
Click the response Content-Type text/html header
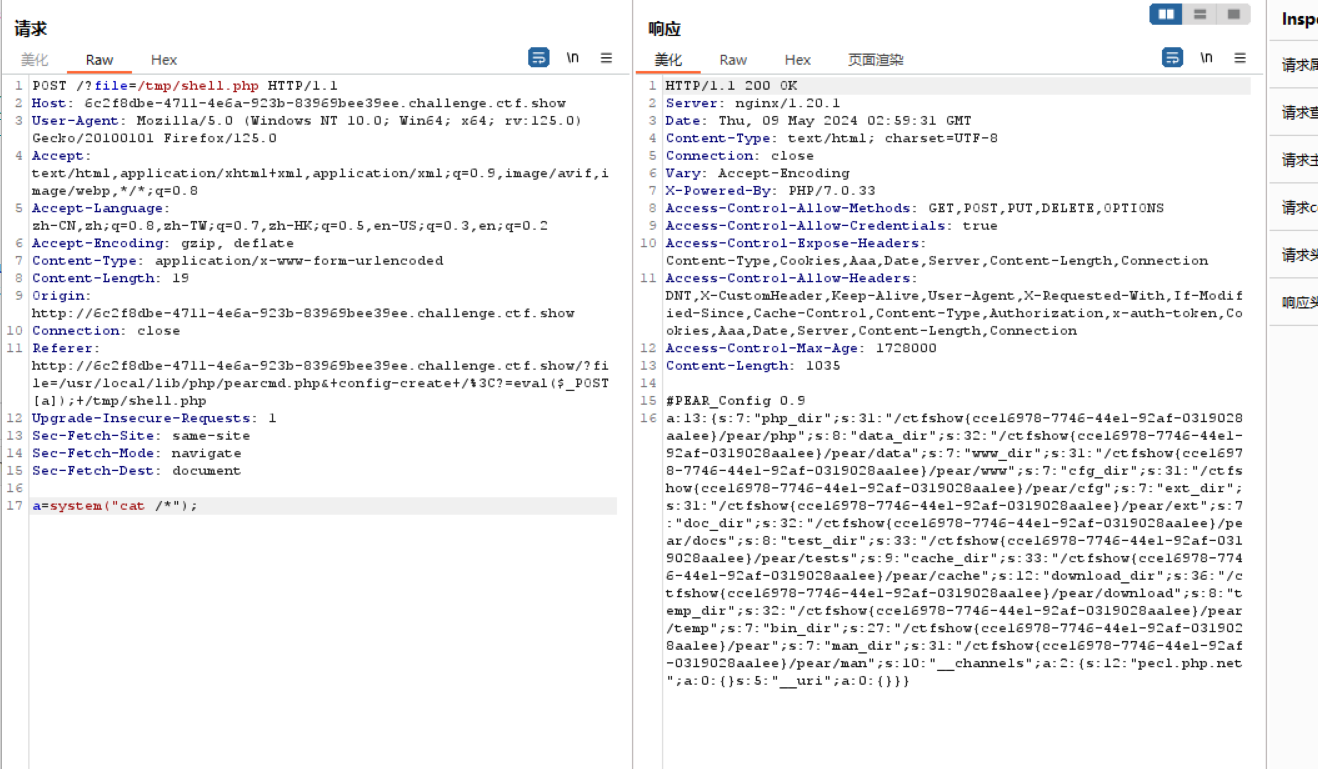[x=832, y=138]
